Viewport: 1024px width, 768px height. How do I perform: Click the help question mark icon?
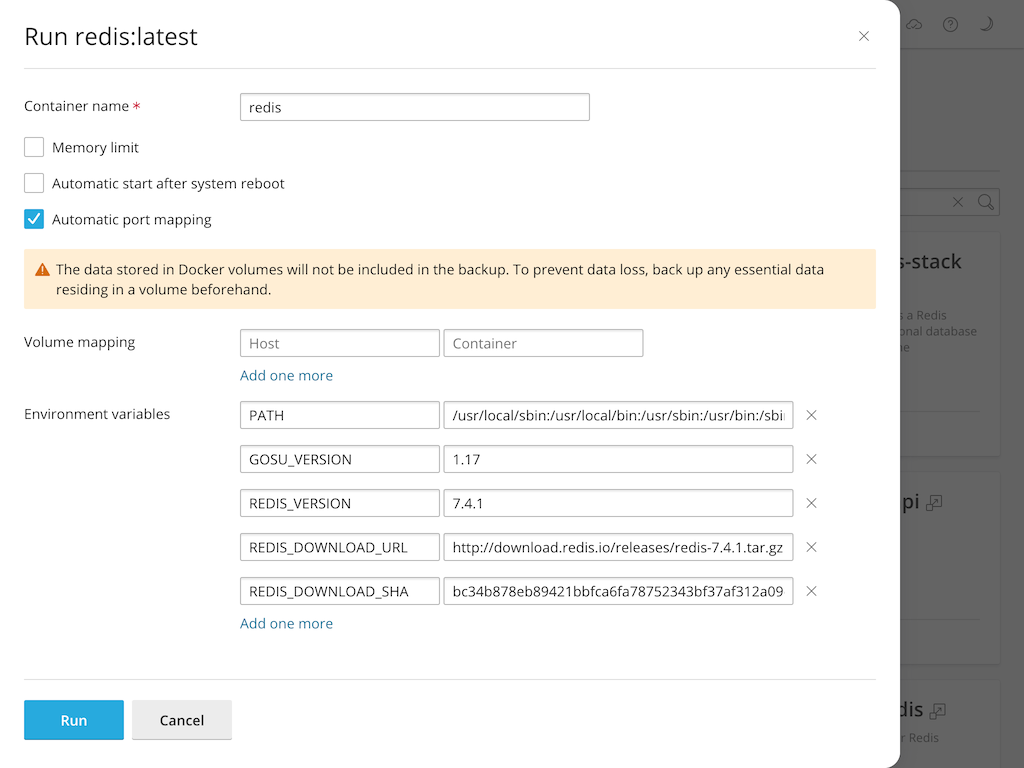pyautogui.click(x=950, y=25)
